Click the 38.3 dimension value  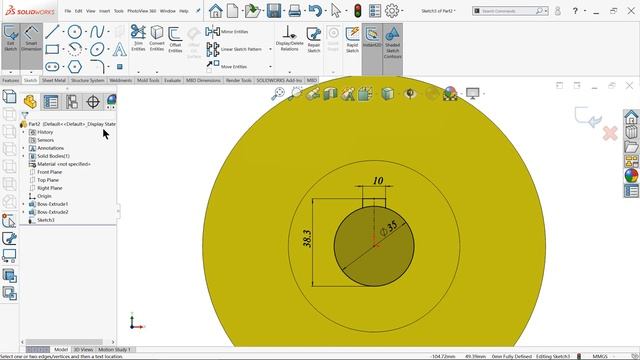[307, 239]
